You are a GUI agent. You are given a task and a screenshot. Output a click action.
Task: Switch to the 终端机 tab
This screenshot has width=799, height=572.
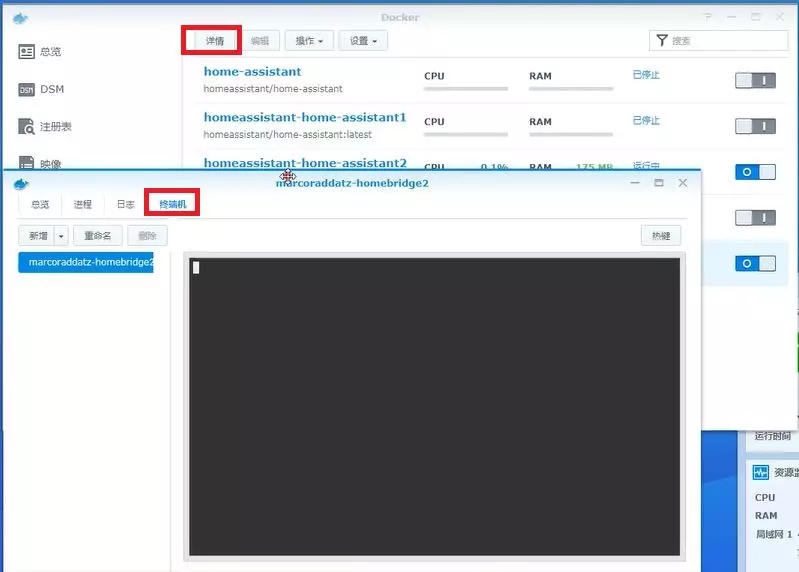click(x=173, y=204)
